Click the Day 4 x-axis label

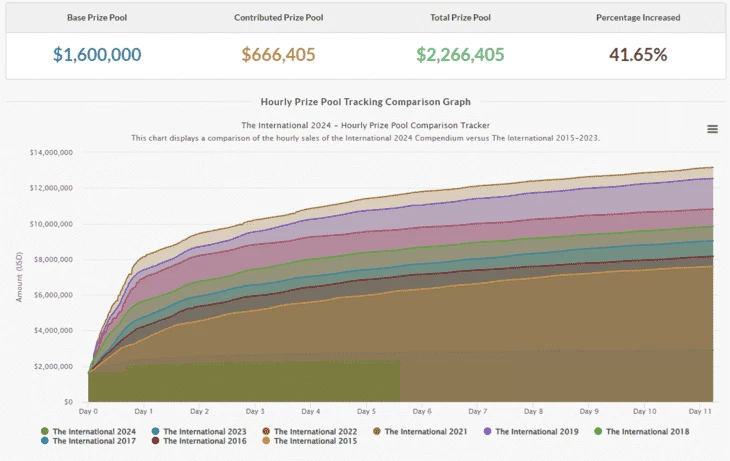(311, 411)
